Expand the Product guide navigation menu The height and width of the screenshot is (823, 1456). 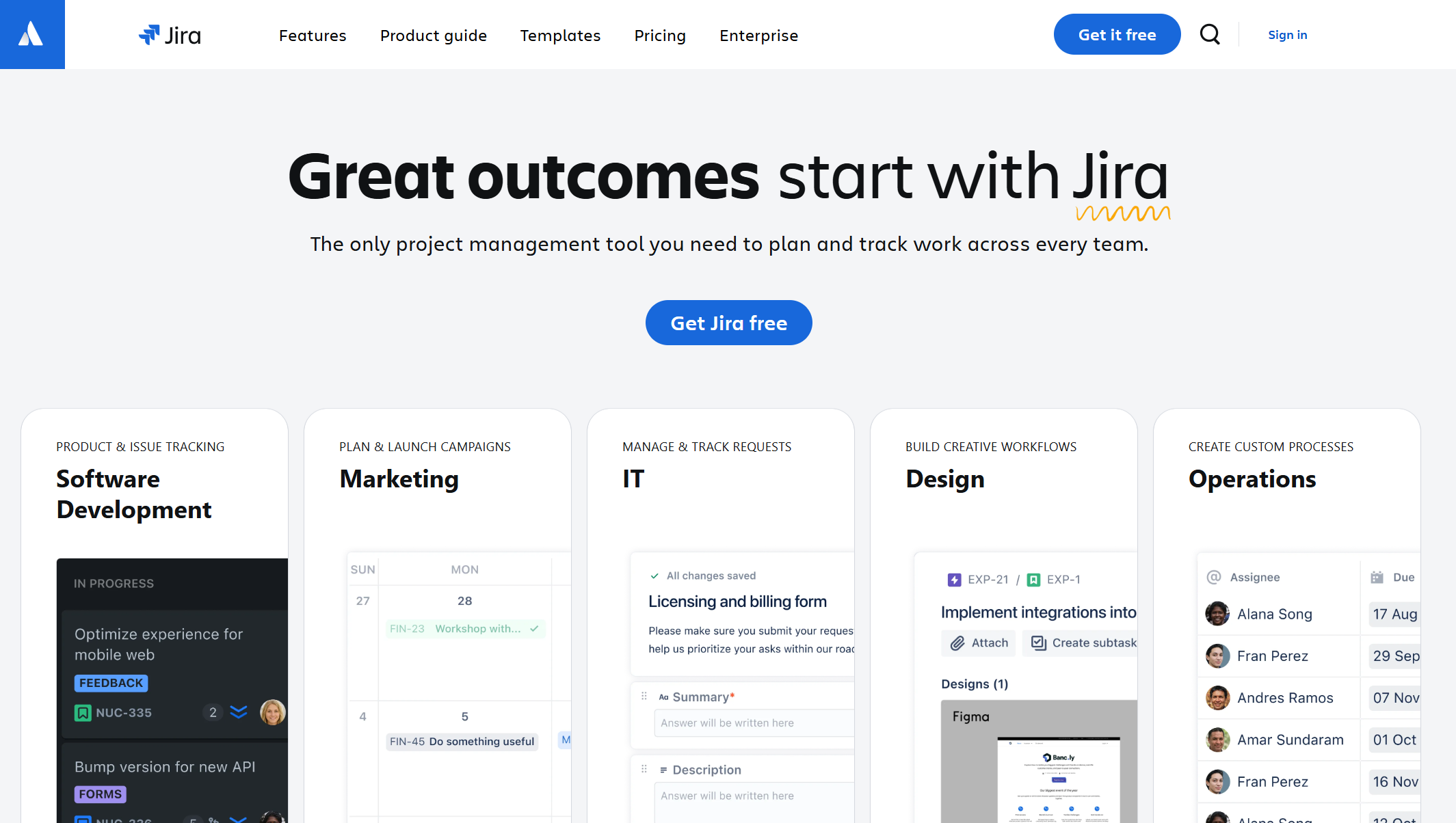click(x=432, y=35)
